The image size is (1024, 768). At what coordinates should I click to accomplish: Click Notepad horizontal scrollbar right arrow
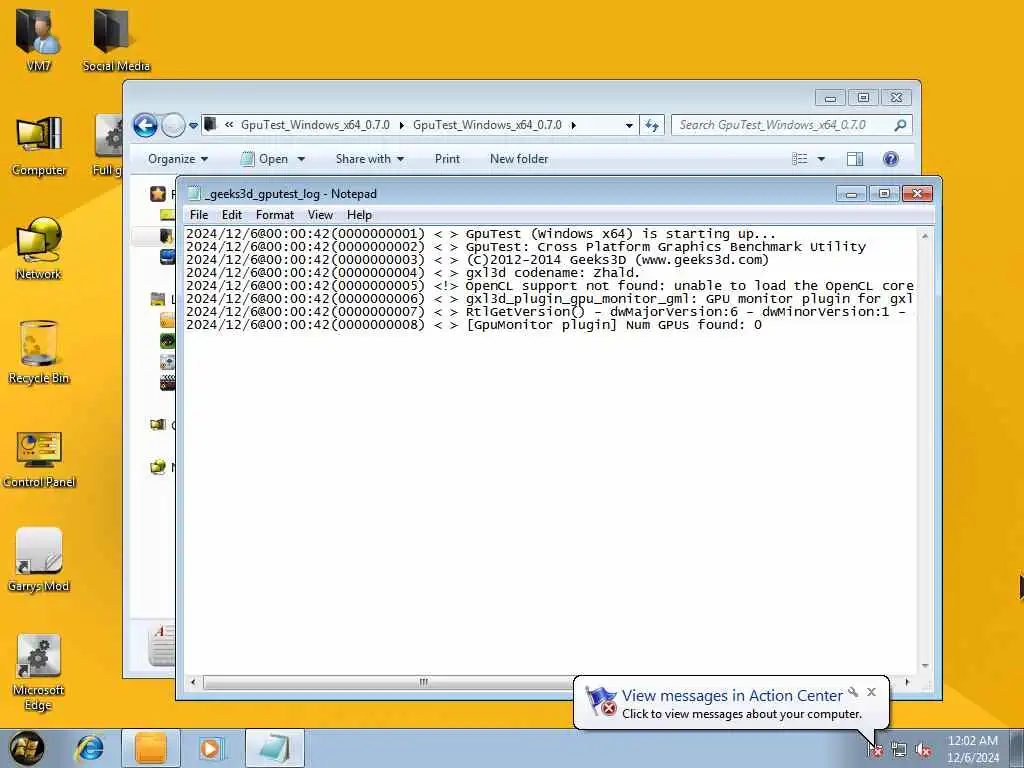coord(907,682)
